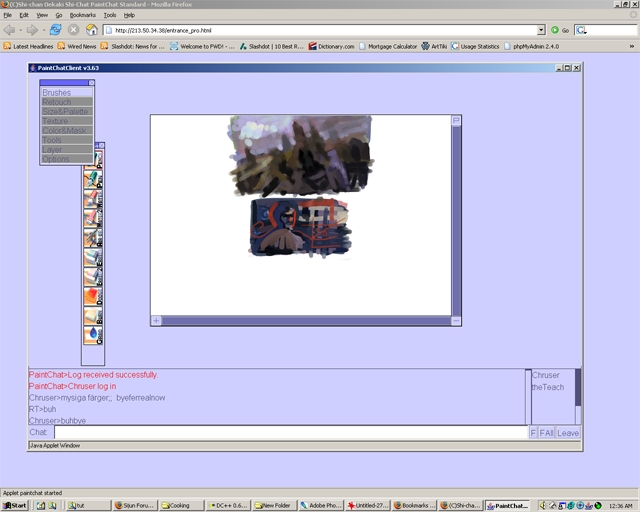Select the Pen brush tool
This screenshot has height=512, width=640.
(93, 179)
